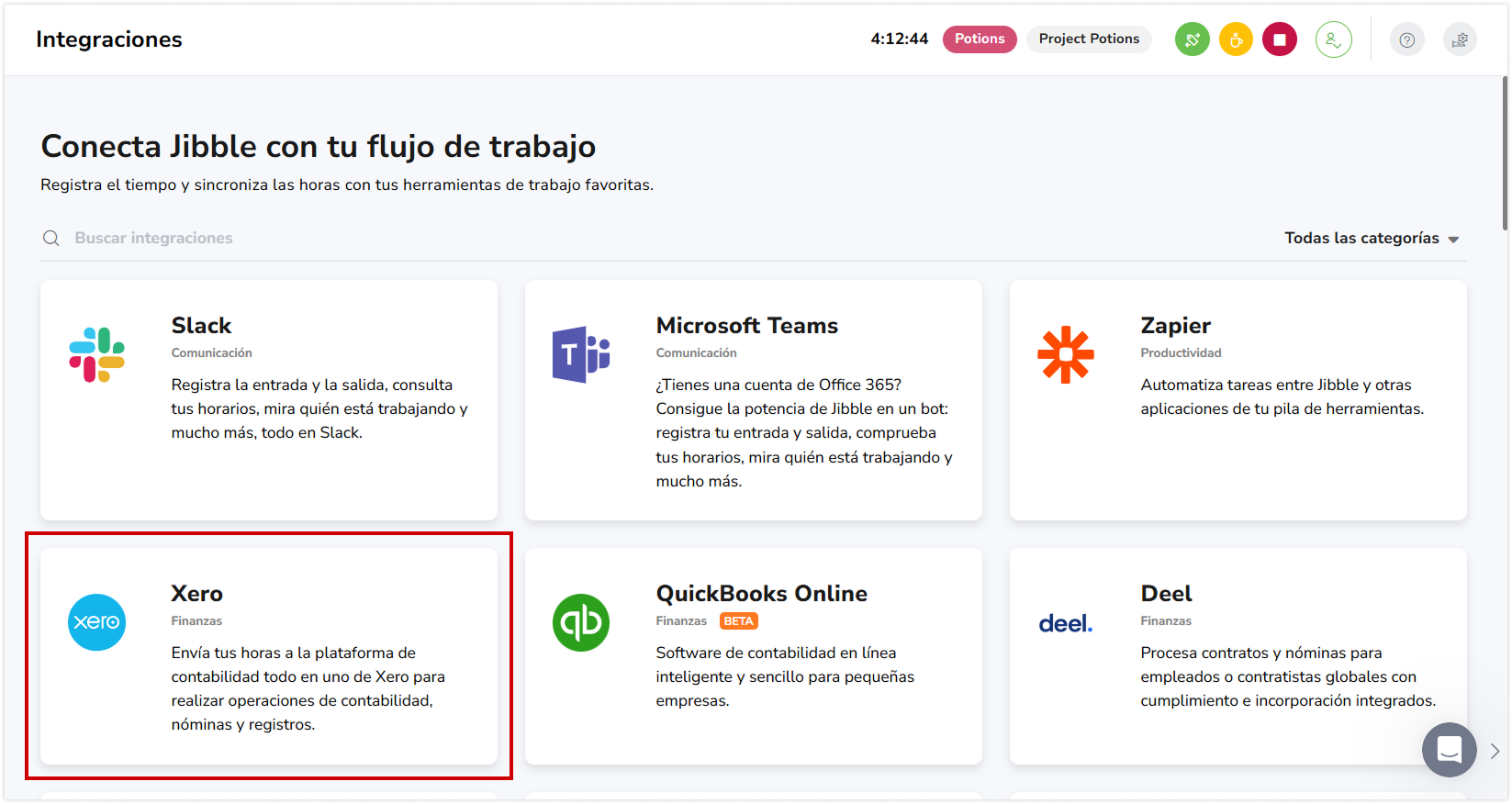This screenshot has height=804, width=1512.
Task: Click the right arrow beside the chat bubble
Action: [1495, 751]
